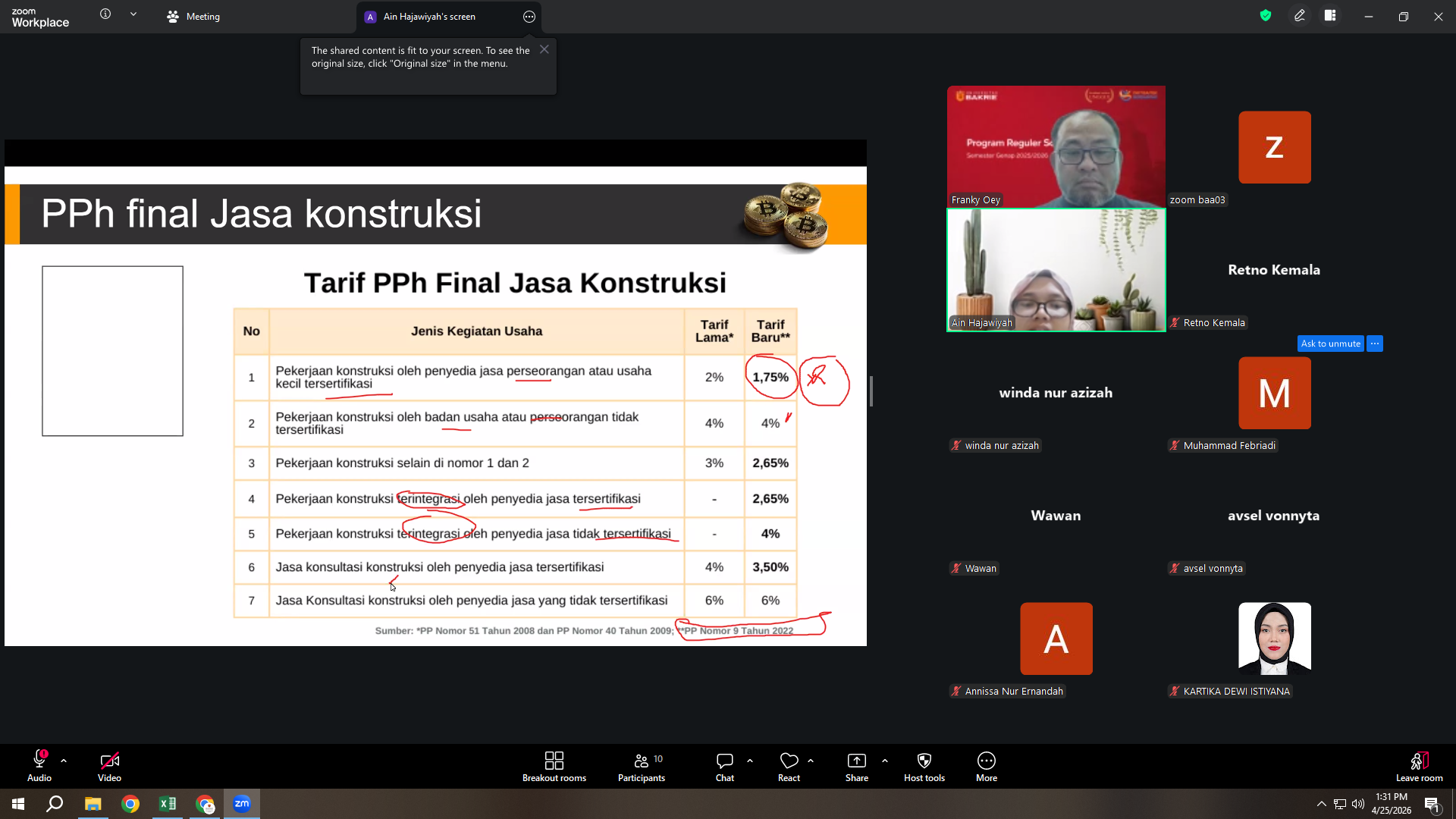Select Annissa Nur Ernandah's avatar tile

1056,639
